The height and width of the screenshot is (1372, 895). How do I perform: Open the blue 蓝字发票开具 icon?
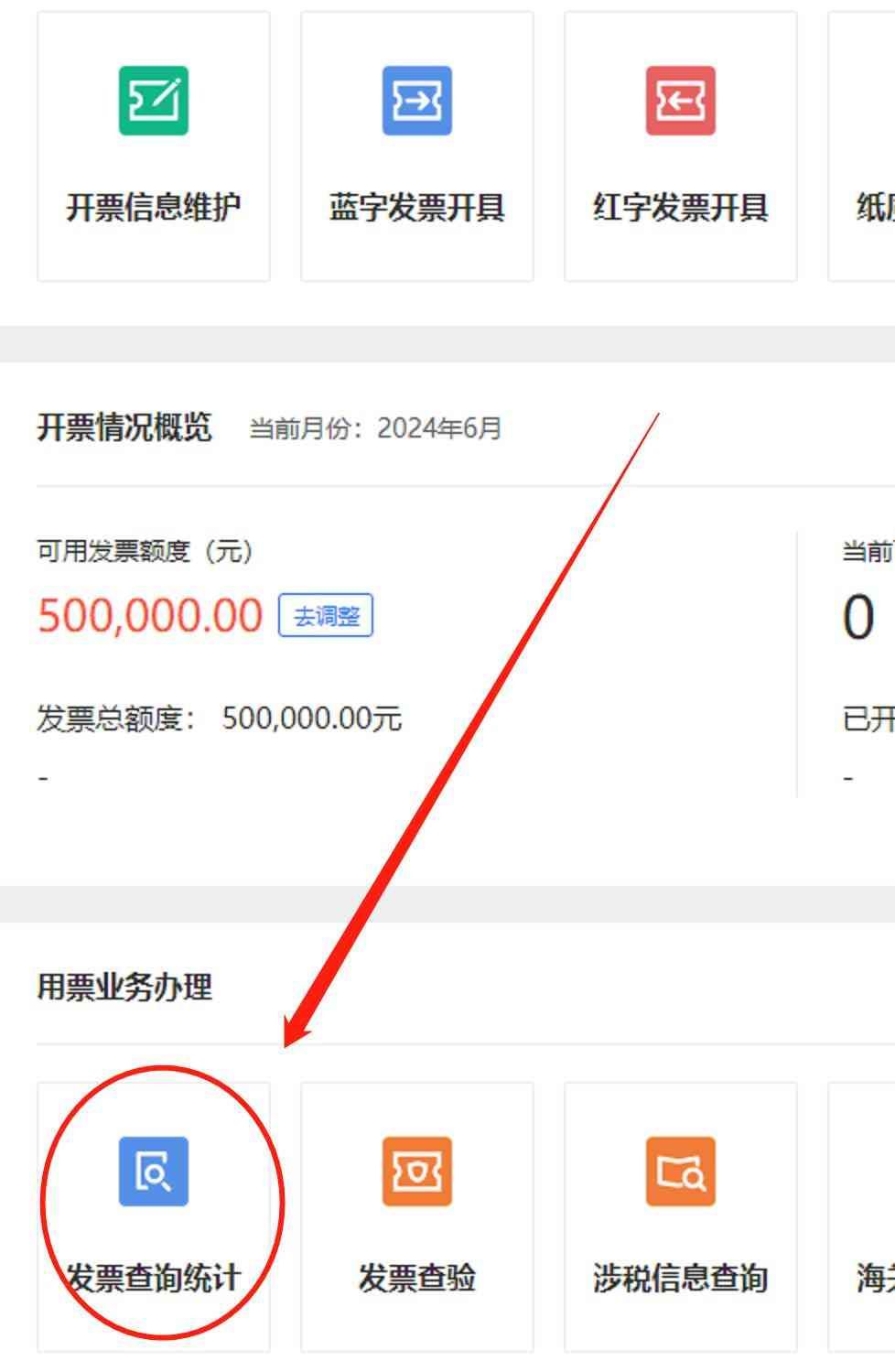(x=417, y=101)
